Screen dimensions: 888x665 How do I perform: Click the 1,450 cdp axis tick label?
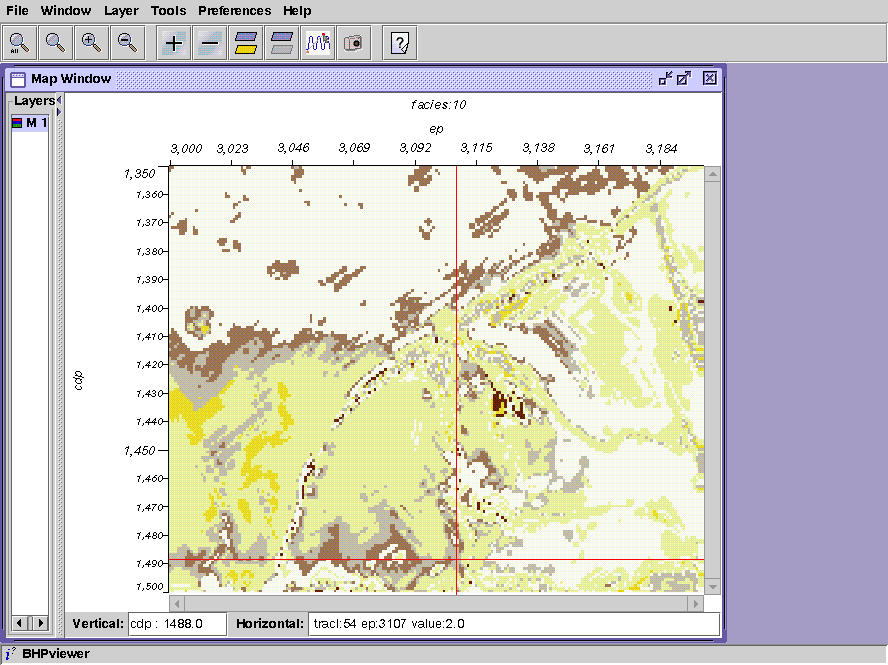pyautogui.click(x=139, y=451)
